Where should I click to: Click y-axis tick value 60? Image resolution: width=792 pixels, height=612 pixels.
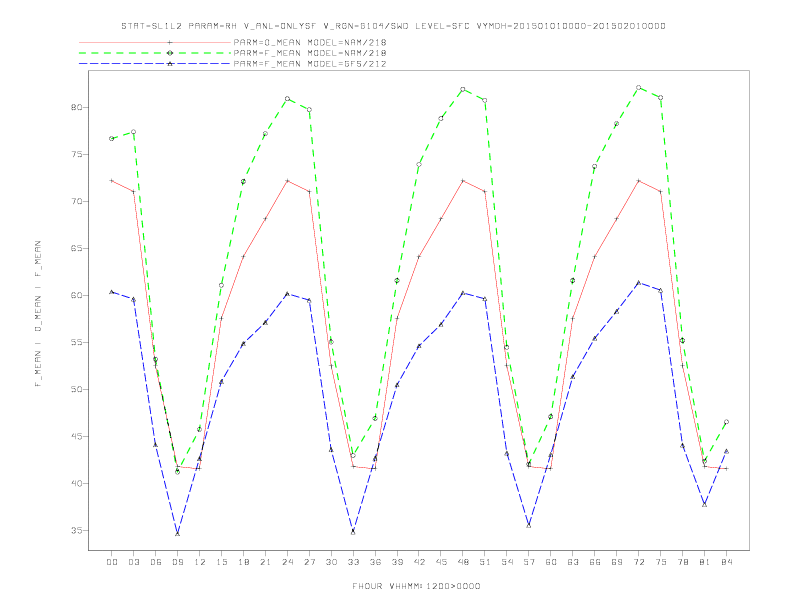tap(76, 295)
